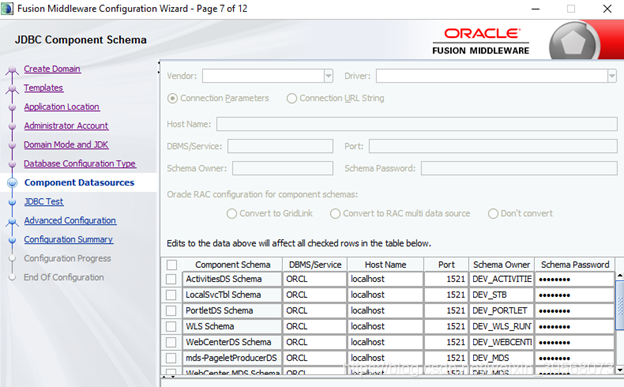Click the Schema Password column header
Viewport: 624px width, 387px height.
[x=575, y=265]
